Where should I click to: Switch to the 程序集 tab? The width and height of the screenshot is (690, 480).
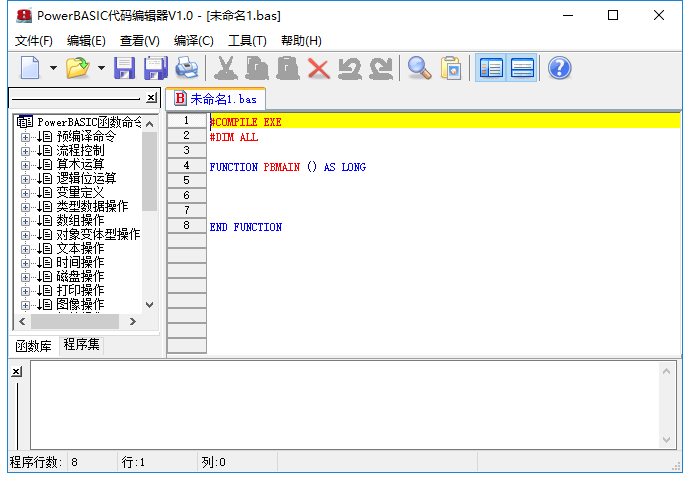[x=81, y=344]
